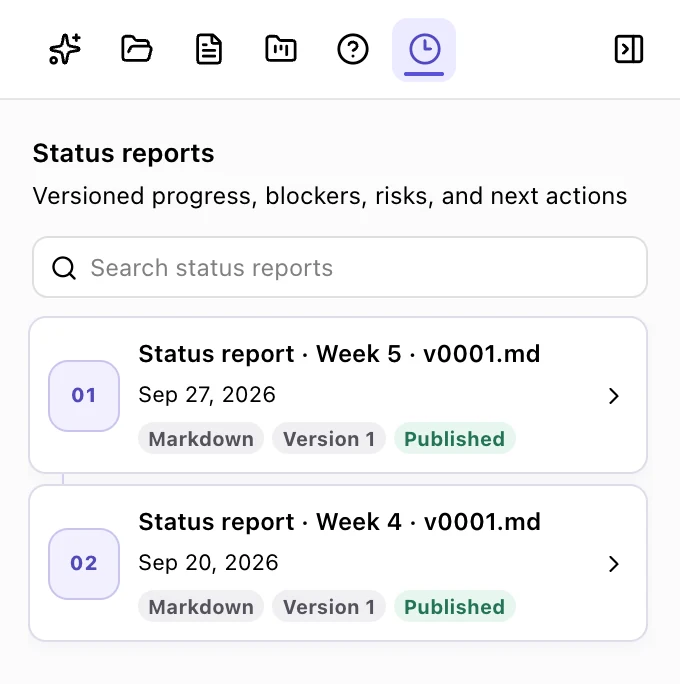Click Published tag on Week 5 report
Viewport: 680px width, 684px height.
pos(454,438)
